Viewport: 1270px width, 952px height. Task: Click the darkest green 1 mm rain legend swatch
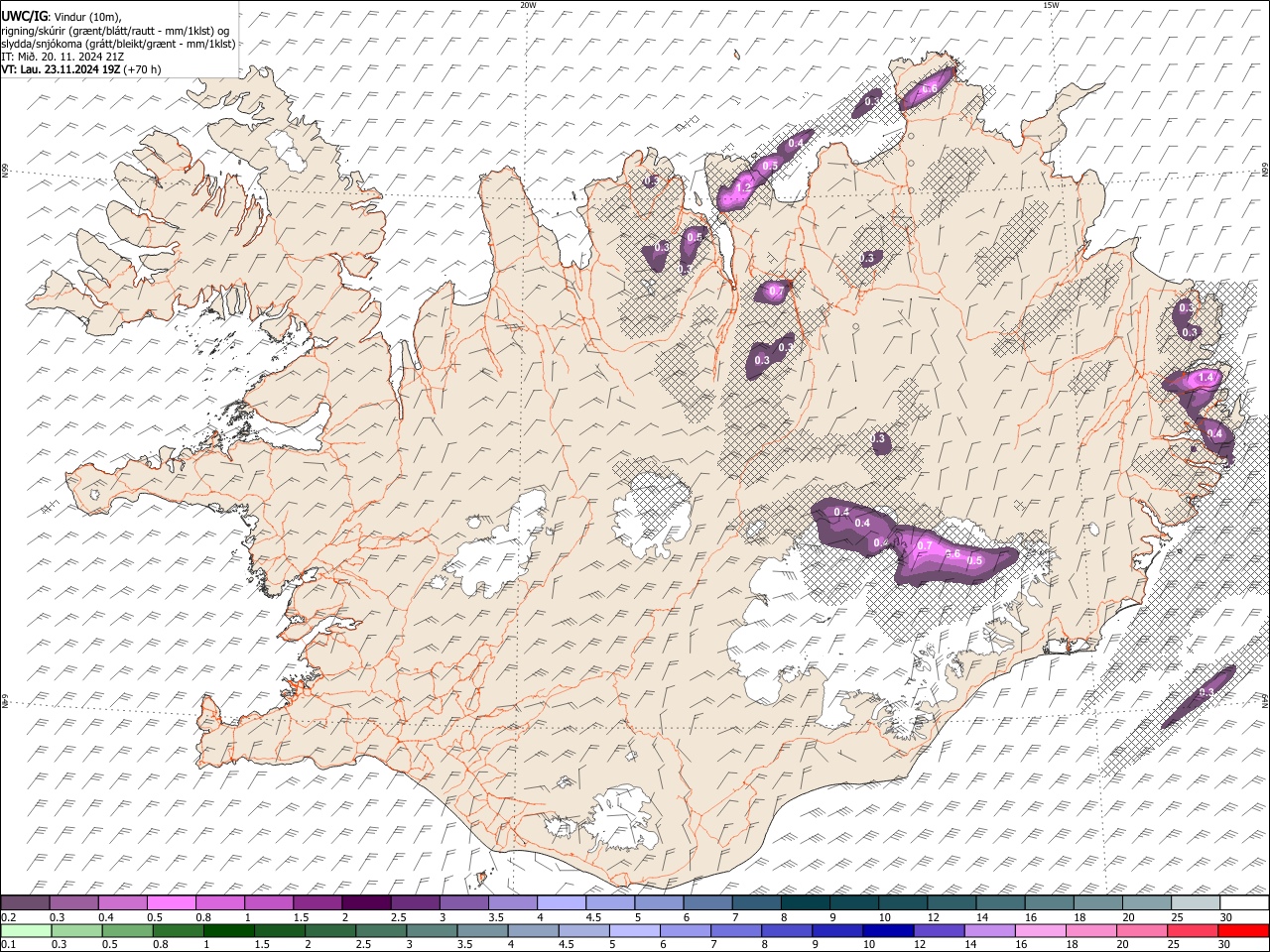(229, 930)
